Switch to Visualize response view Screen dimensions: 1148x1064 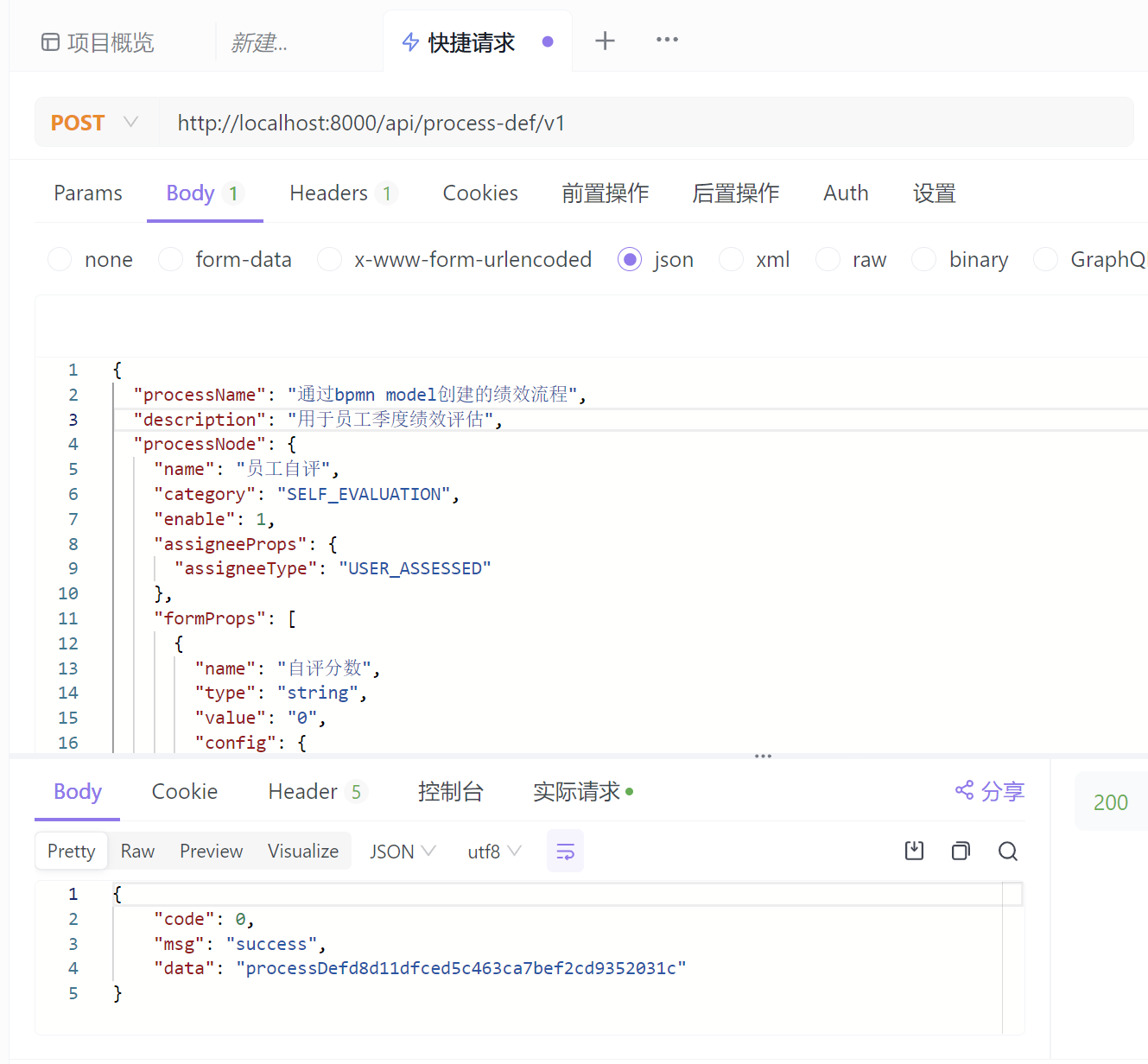click(303, 852)
